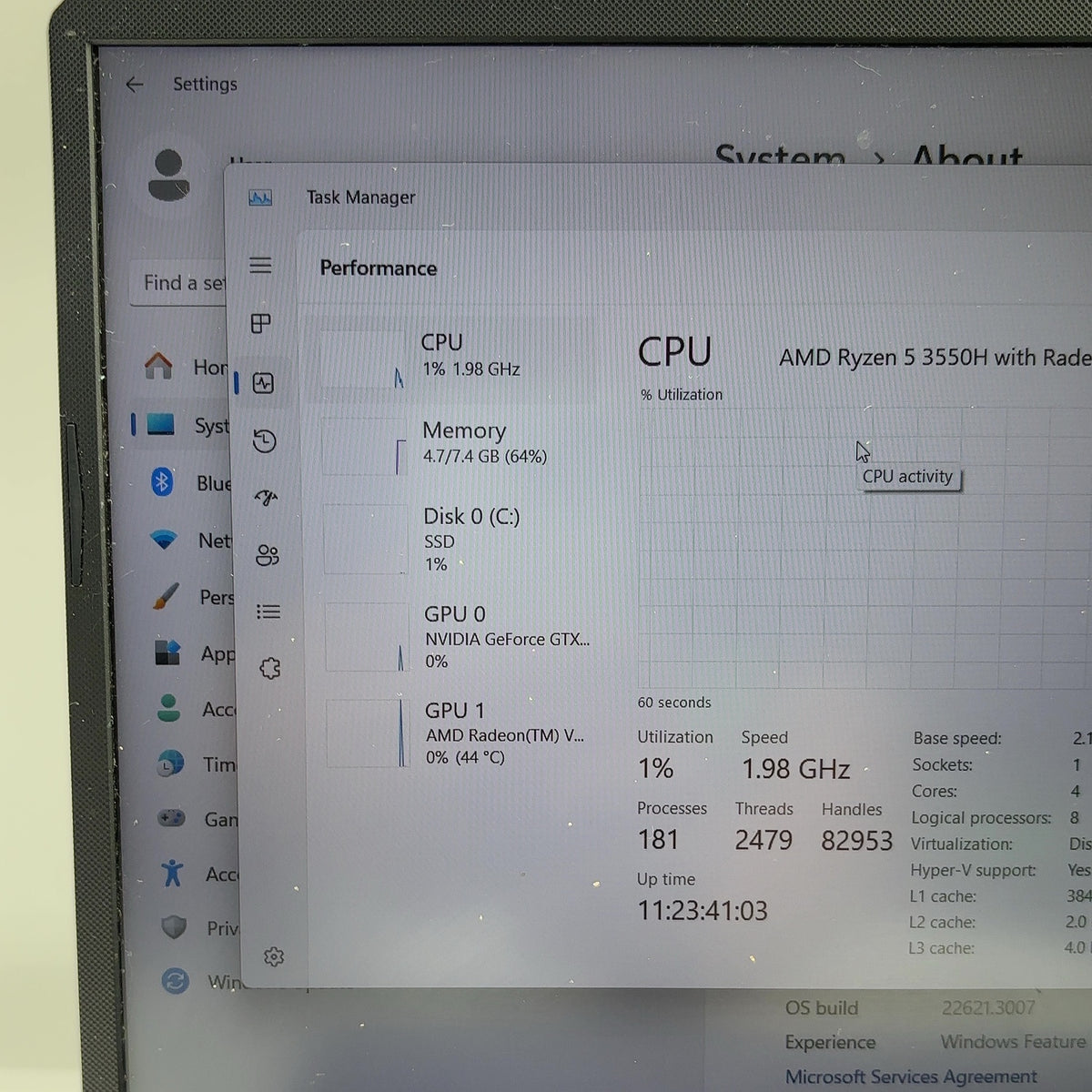The image size is (1092, 1092).
Task: Click the Virtualization label
Action: coord(961,844)
